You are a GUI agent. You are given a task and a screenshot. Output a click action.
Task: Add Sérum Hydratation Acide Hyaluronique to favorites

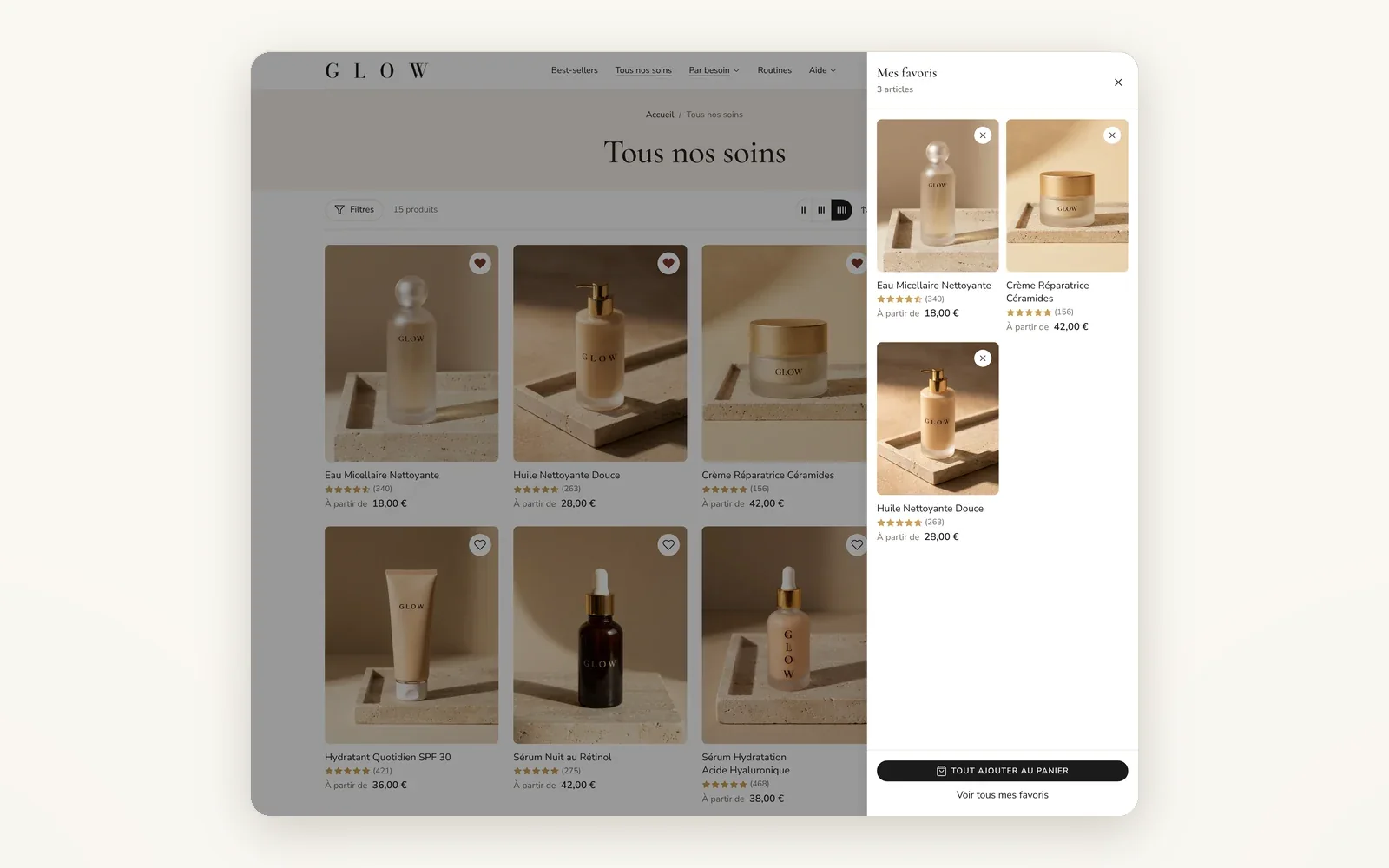point(857,545)
